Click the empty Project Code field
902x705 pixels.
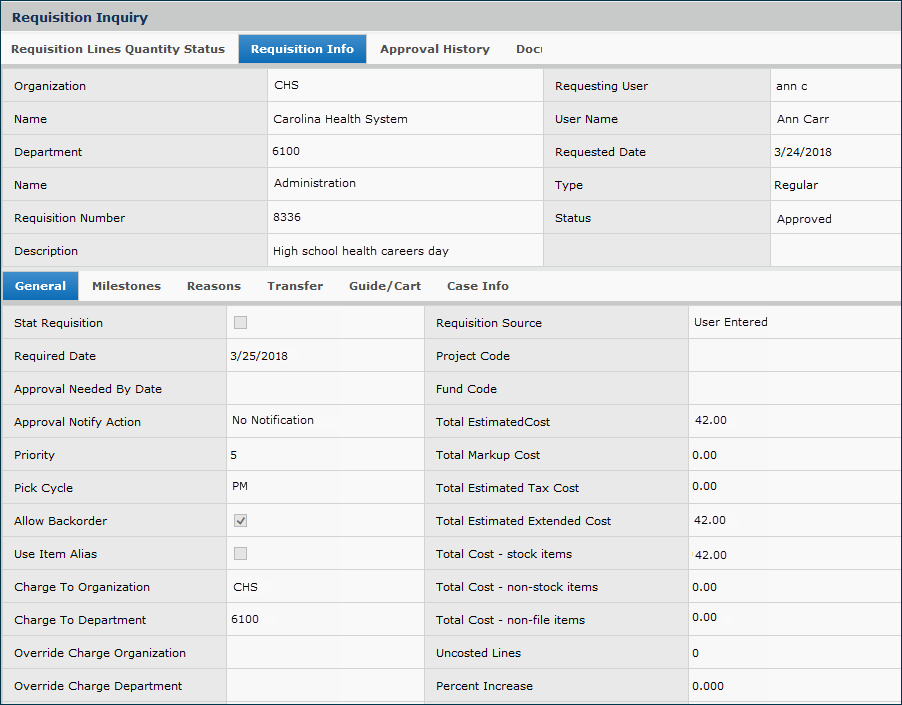pyautogui.click(x=794, y=356)
